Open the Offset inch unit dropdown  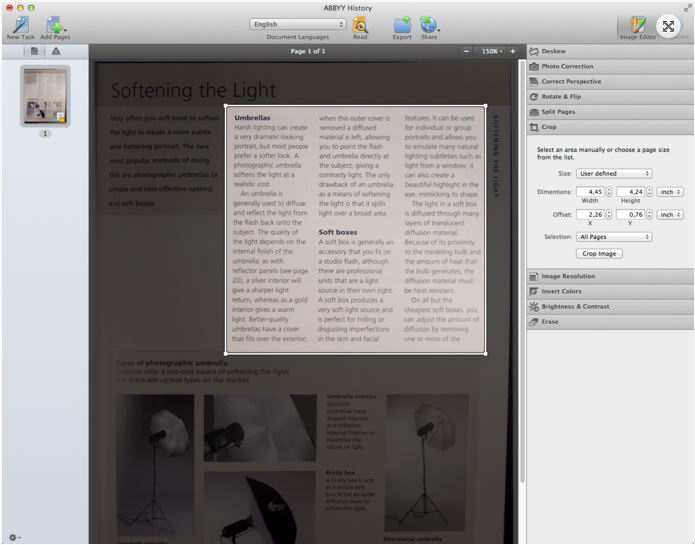(x=670, y=214)
